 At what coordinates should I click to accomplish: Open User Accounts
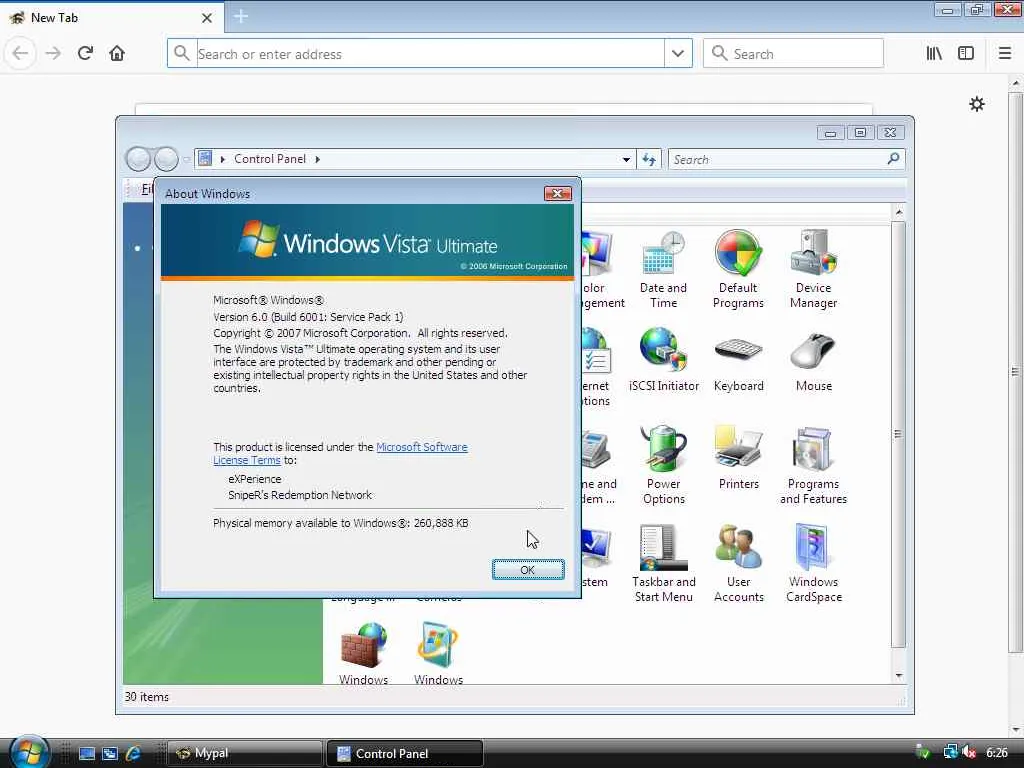pos(739,563)
